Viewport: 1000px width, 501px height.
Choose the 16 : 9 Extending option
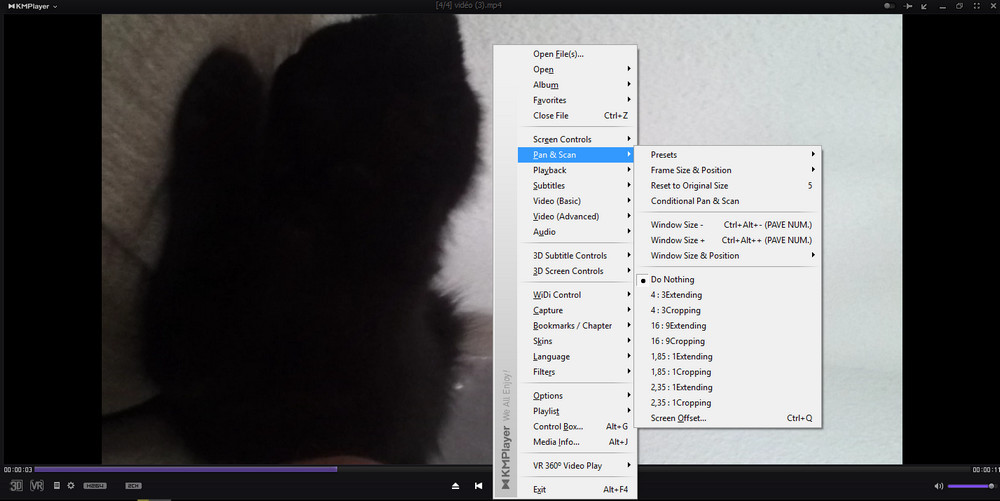[x=728, y=326]
